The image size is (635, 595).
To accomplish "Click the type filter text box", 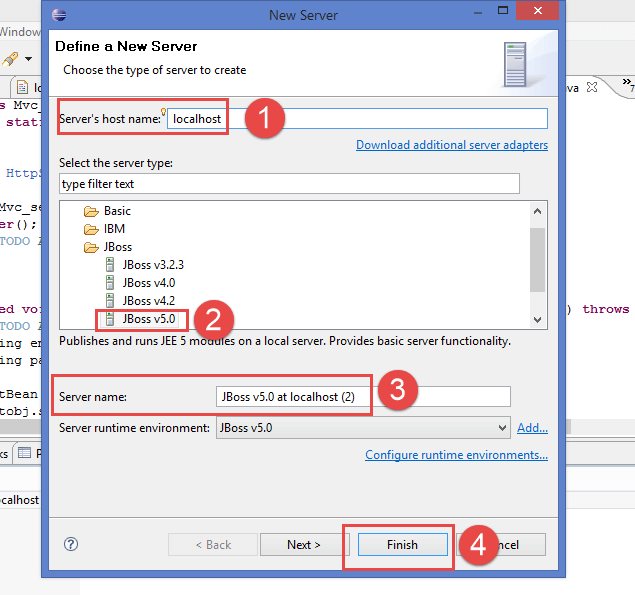I will (x=289, y=184).
